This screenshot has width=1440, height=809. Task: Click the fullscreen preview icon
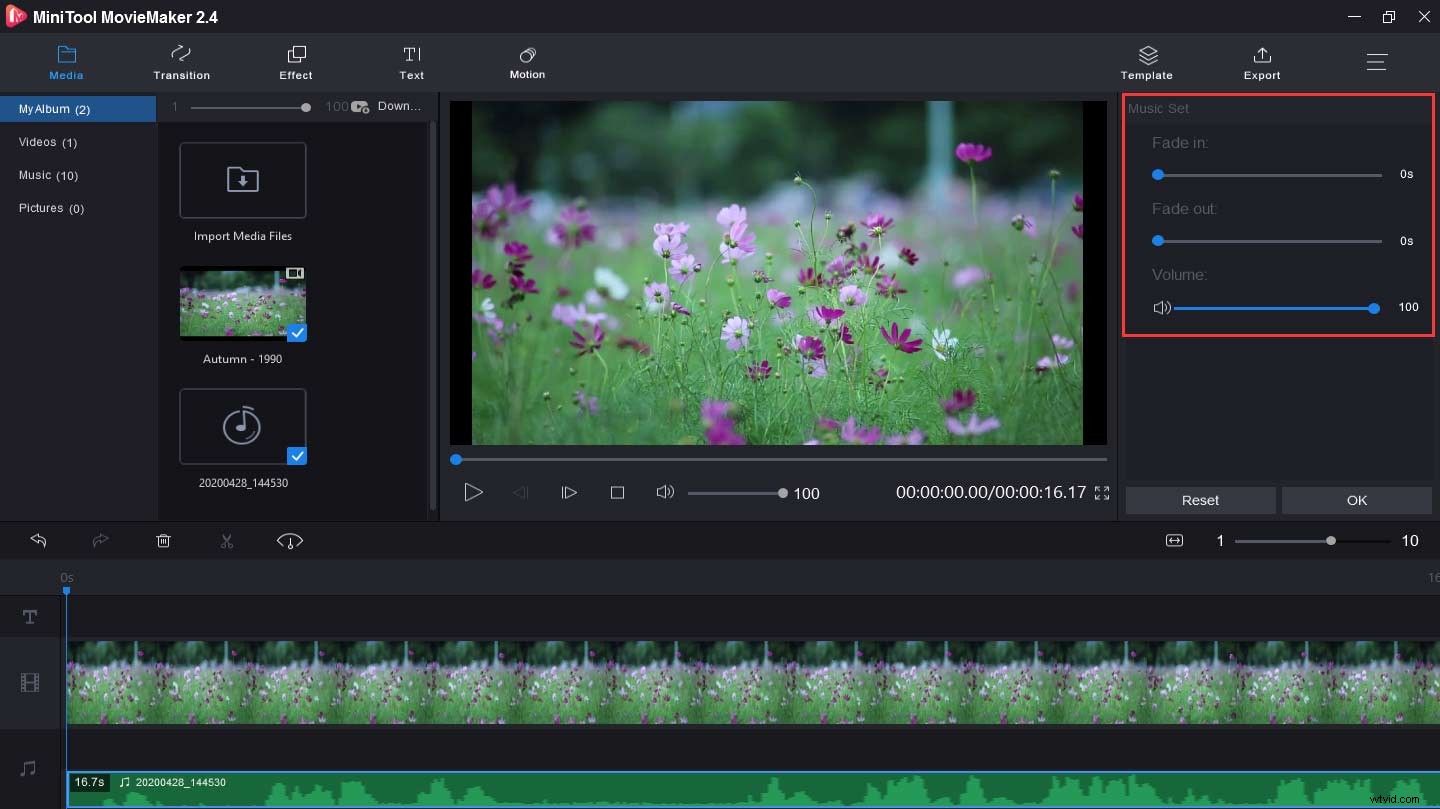coord(1102,493)
